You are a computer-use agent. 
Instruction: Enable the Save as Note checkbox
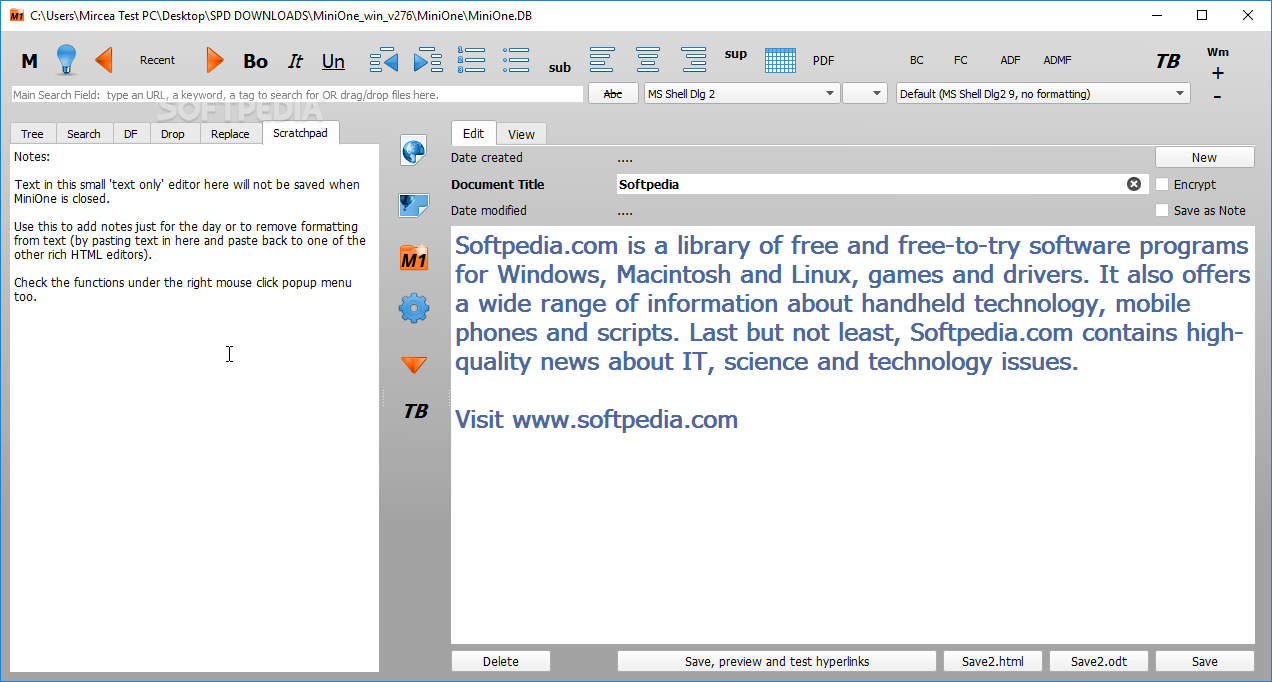pos(1162,210)
